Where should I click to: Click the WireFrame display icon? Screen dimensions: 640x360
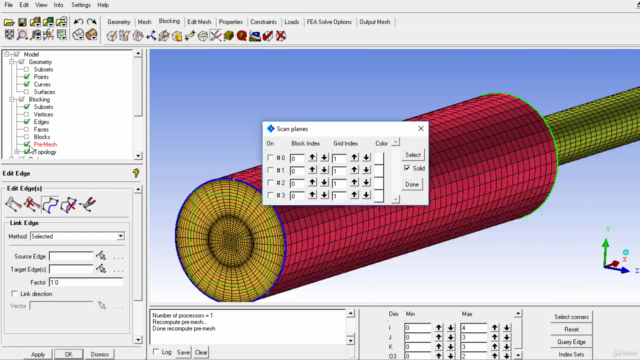tap(78, 35)
